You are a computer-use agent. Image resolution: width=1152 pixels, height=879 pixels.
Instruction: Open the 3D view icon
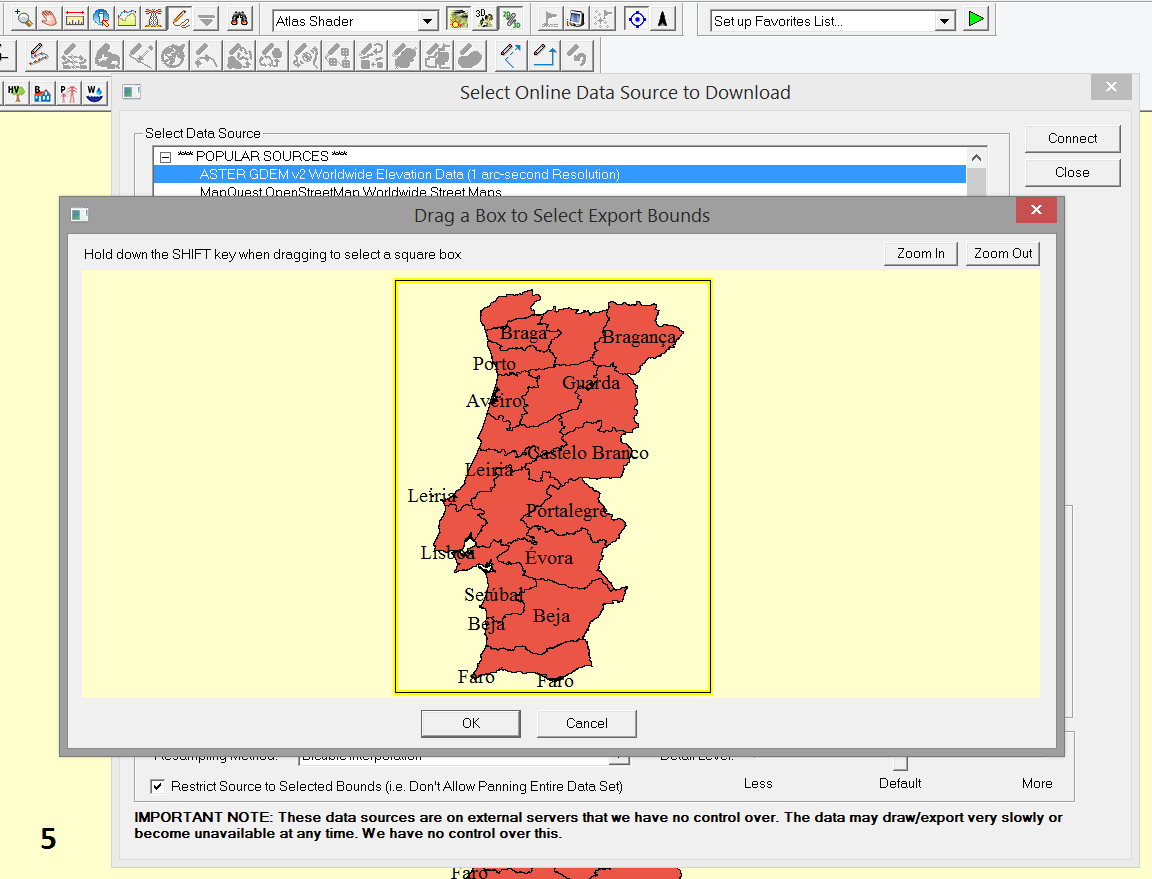point(485,20)
